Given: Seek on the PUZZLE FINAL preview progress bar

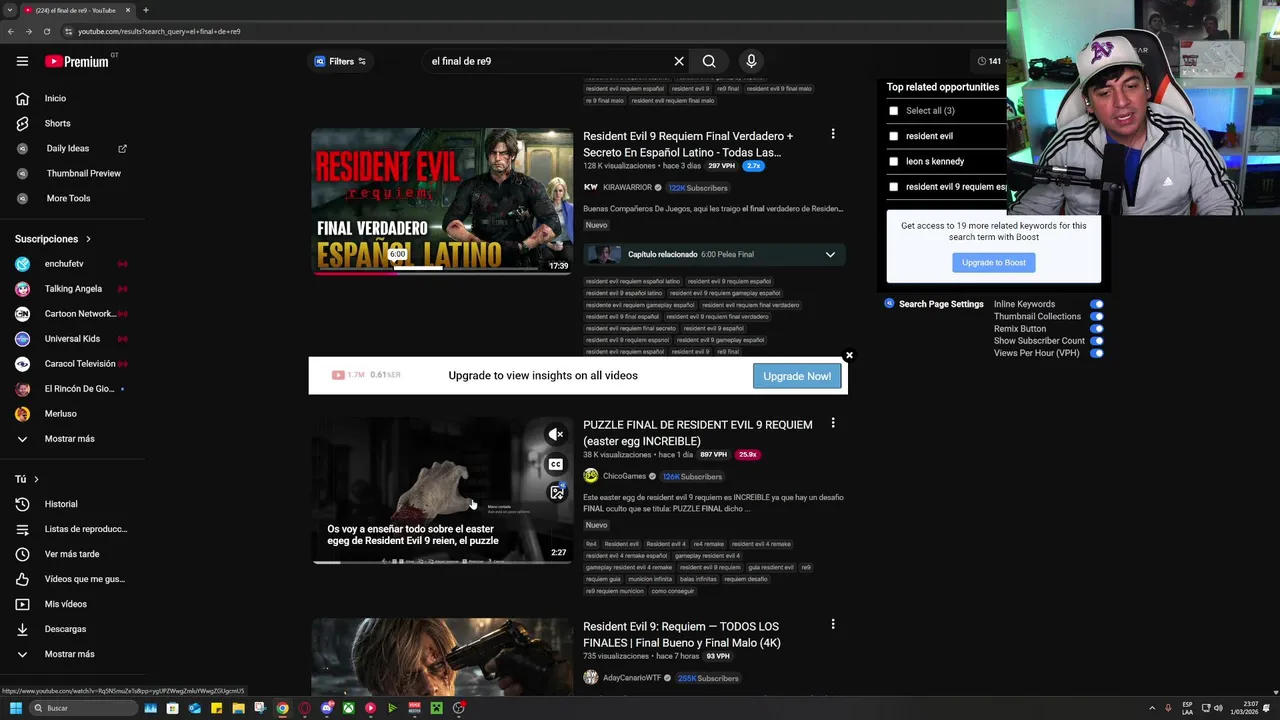Looking at the screenshot, I should point(442,562).
